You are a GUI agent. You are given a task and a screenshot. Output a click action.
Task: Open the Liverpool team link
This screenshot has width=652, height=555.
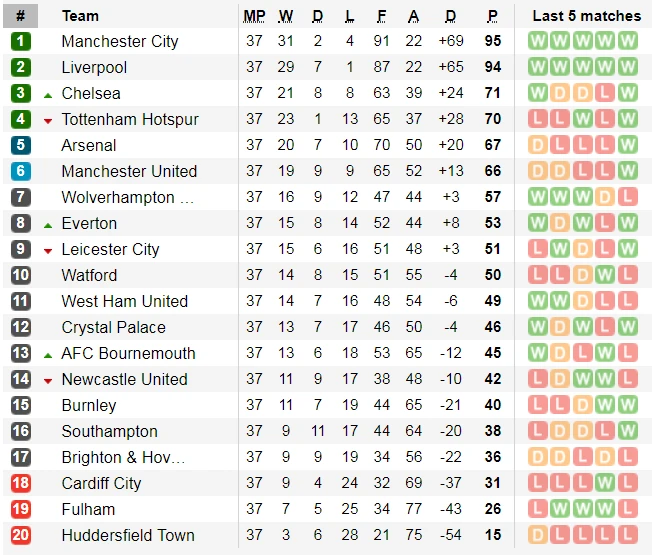tap(94, 67)
